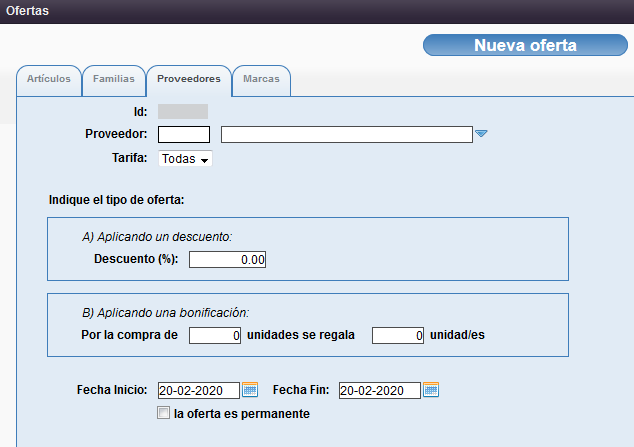Click the greyed Id field
This screenshot has height=447, width=634.
point(183,112)
